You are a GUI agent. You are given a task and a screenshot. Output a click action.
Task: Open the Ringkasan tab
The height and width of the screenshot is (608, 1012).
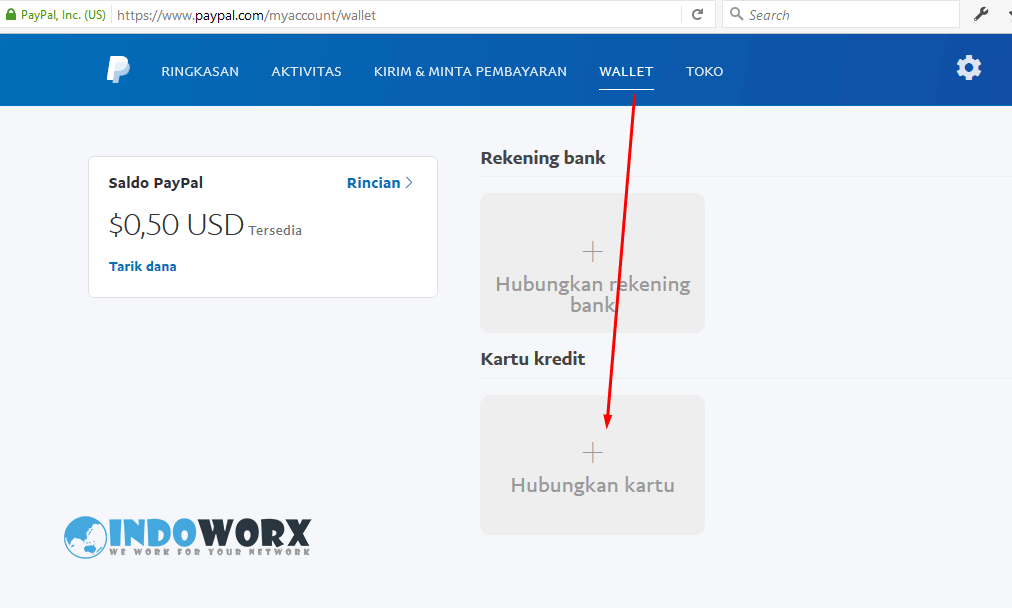click(200, 72)
